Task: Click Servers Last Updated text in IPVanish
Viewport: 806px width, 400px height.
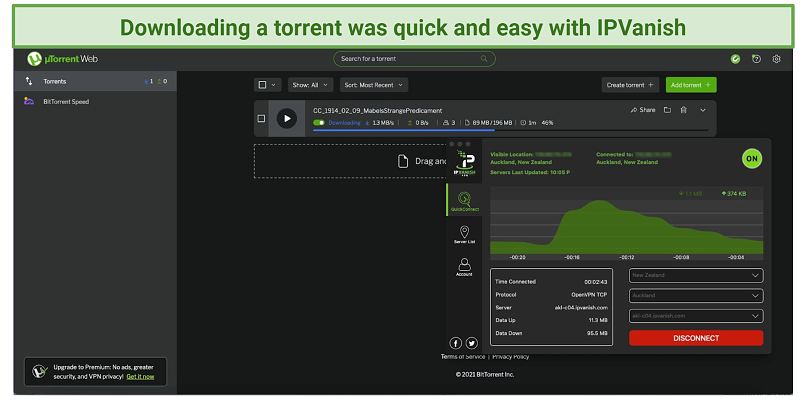Action: click(x=530, y=172)
